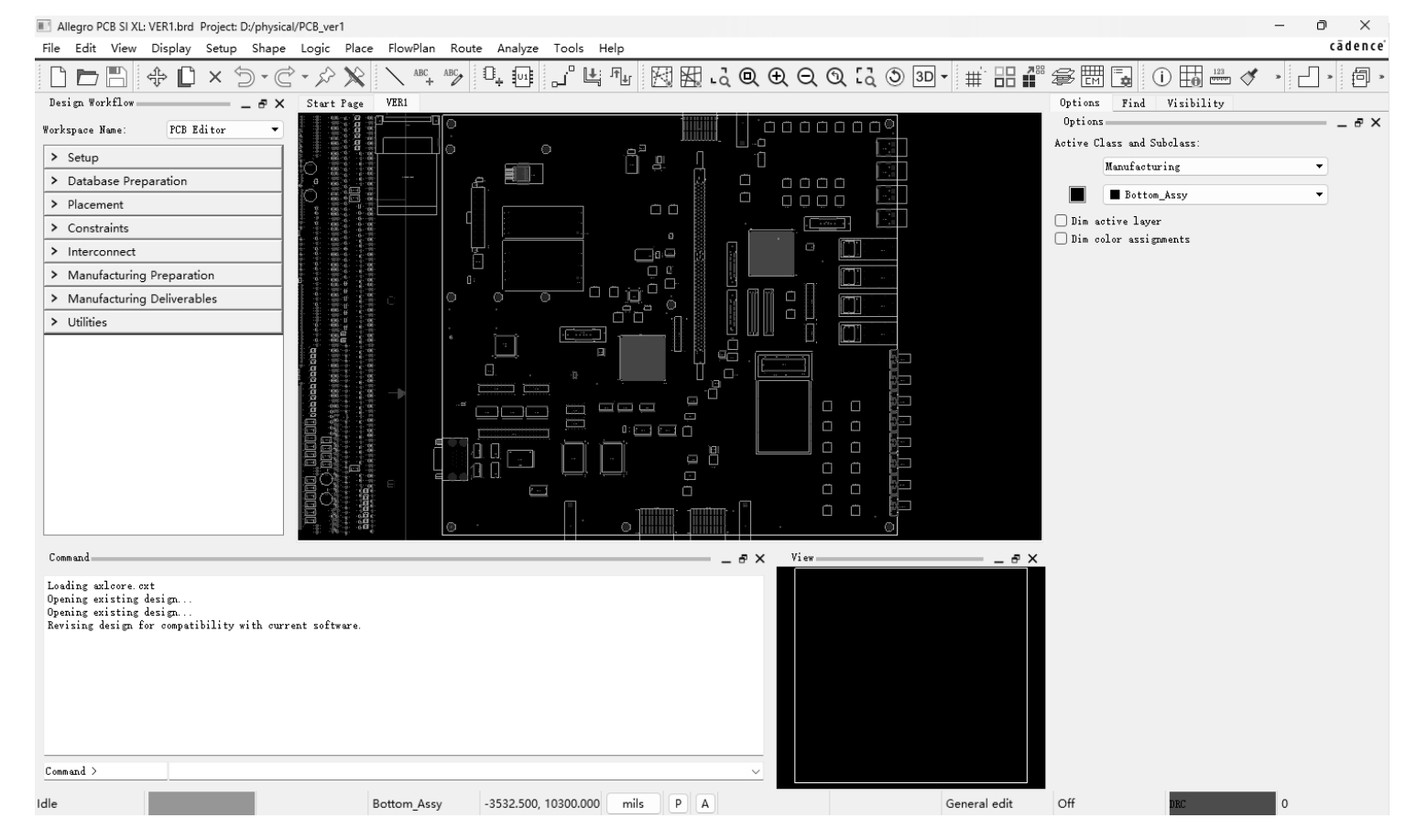
Task: Click the Move tool icon
Action: pyautogui.click(x=156, y=78)
